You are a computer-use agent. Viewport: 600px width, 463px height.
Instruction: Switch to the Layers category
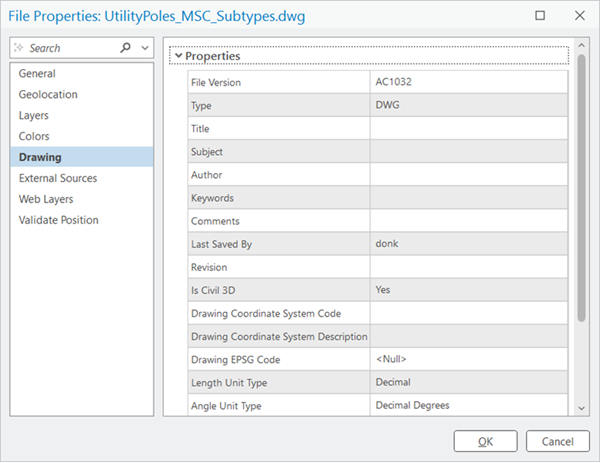pyautogui.click(x=35, y=116)
